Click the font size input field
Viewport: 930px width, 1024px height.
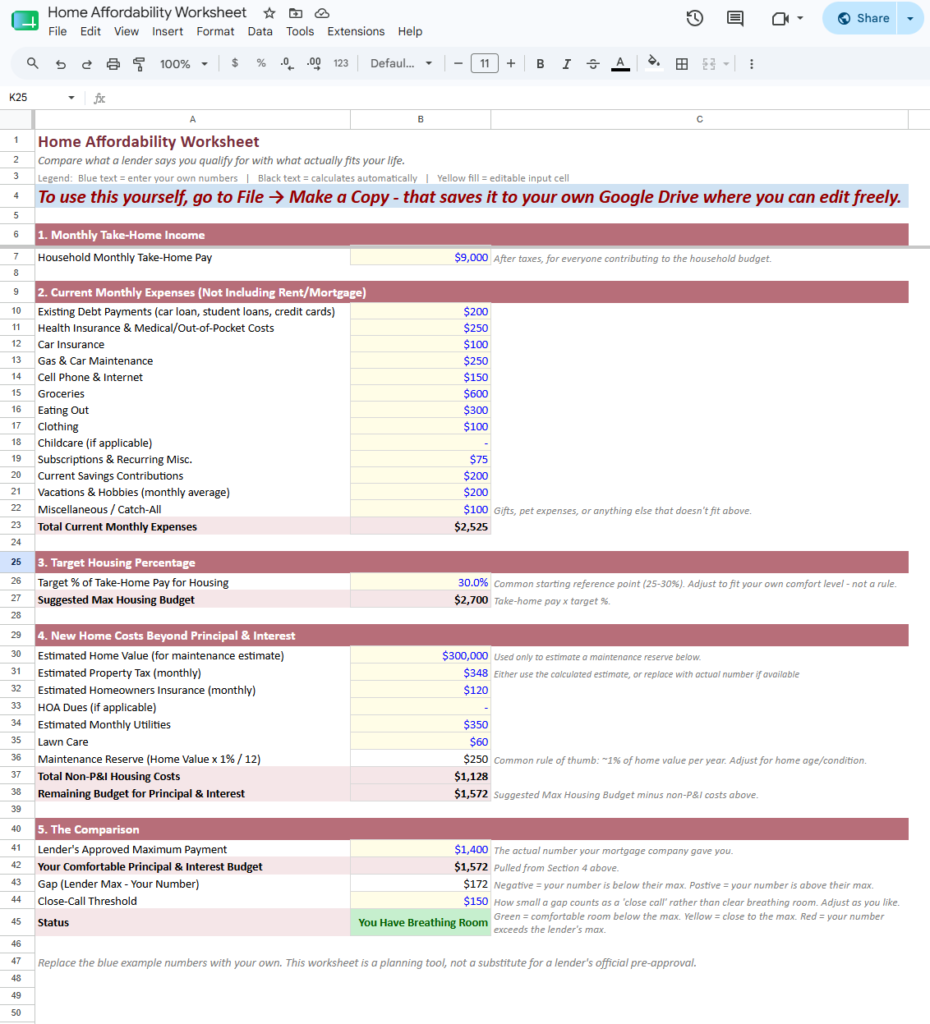(485, 63)
